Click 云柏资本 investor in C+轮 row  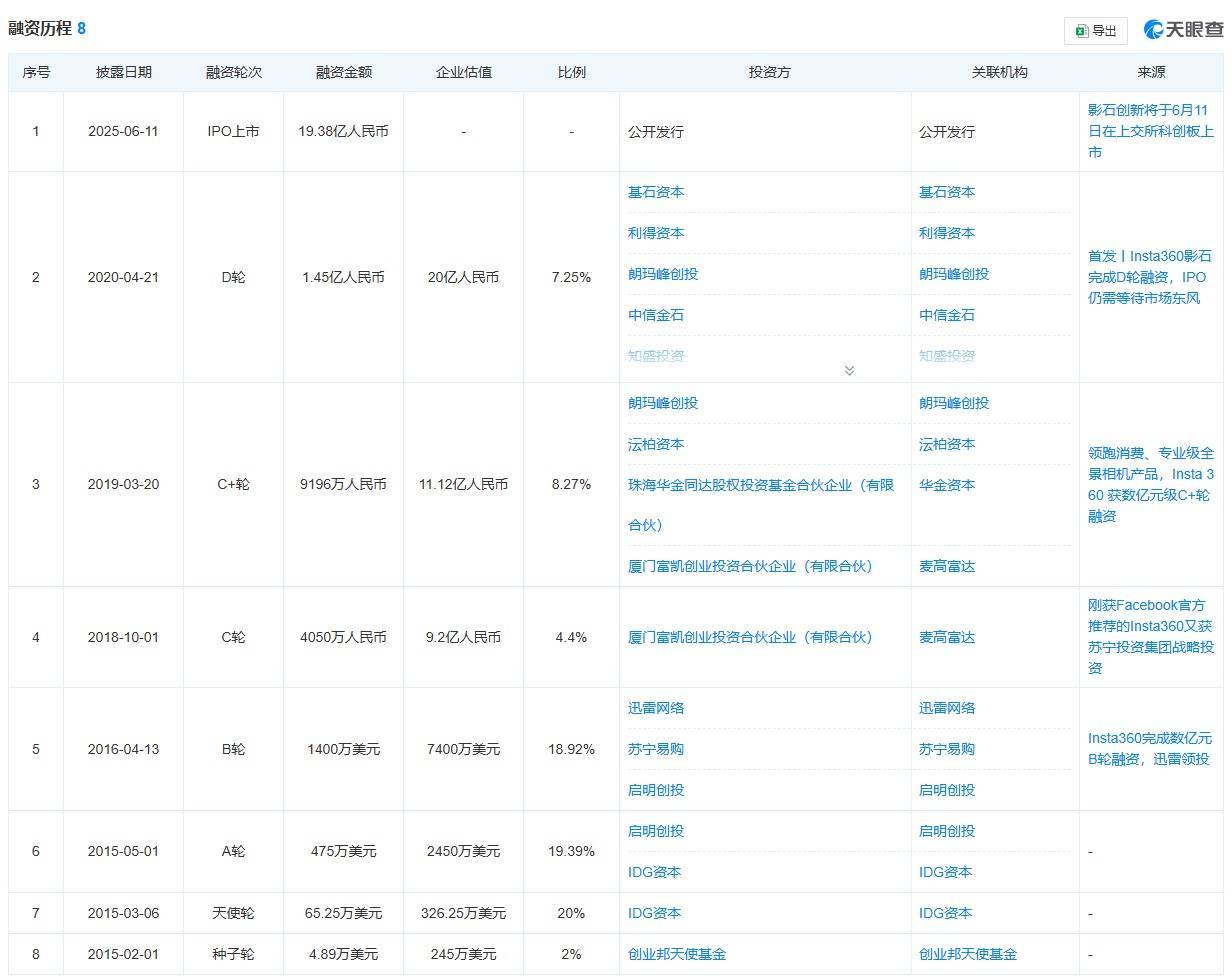pos(656,444)
